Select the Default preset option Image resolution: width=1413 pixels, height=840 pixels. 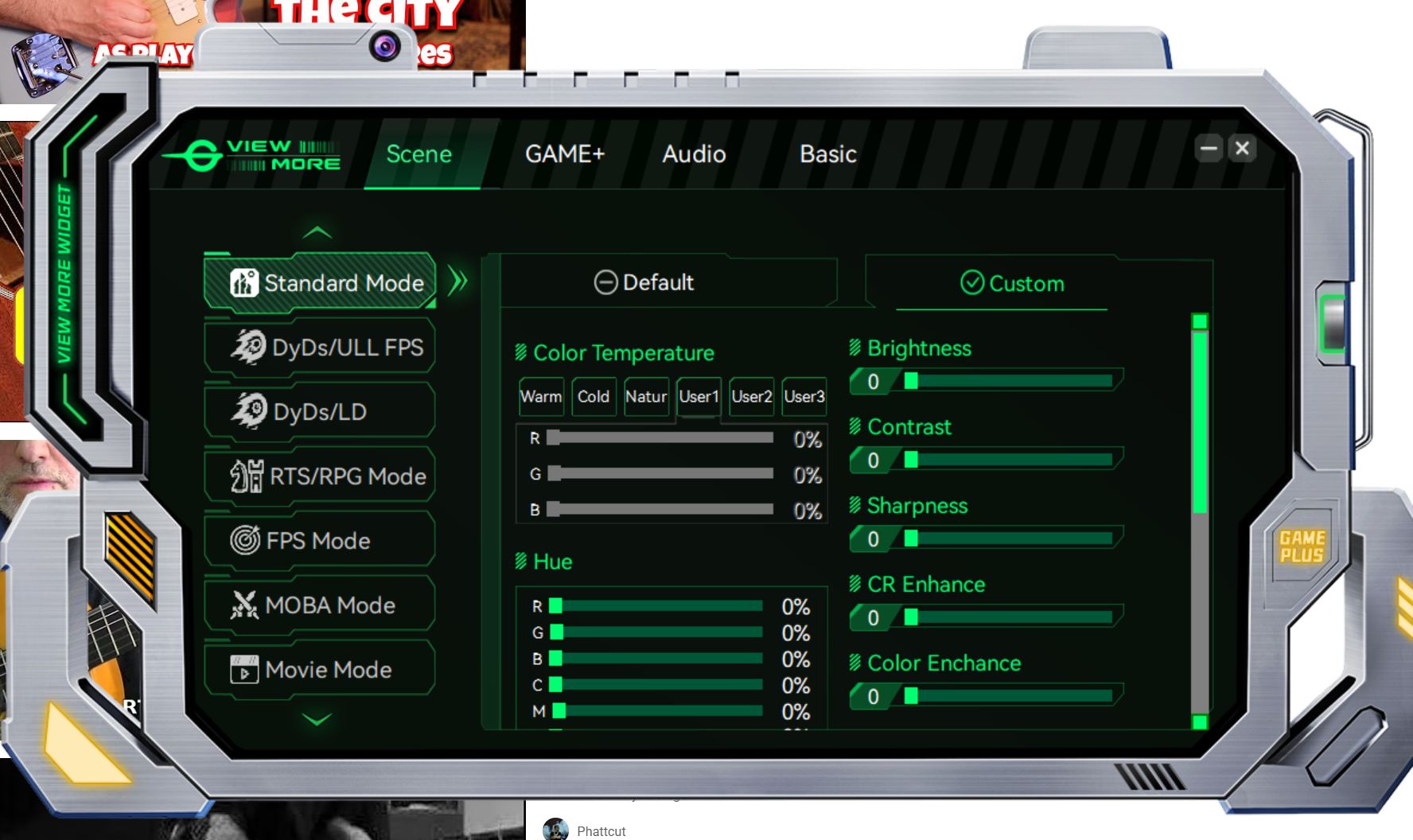click(x=644, y=282)
